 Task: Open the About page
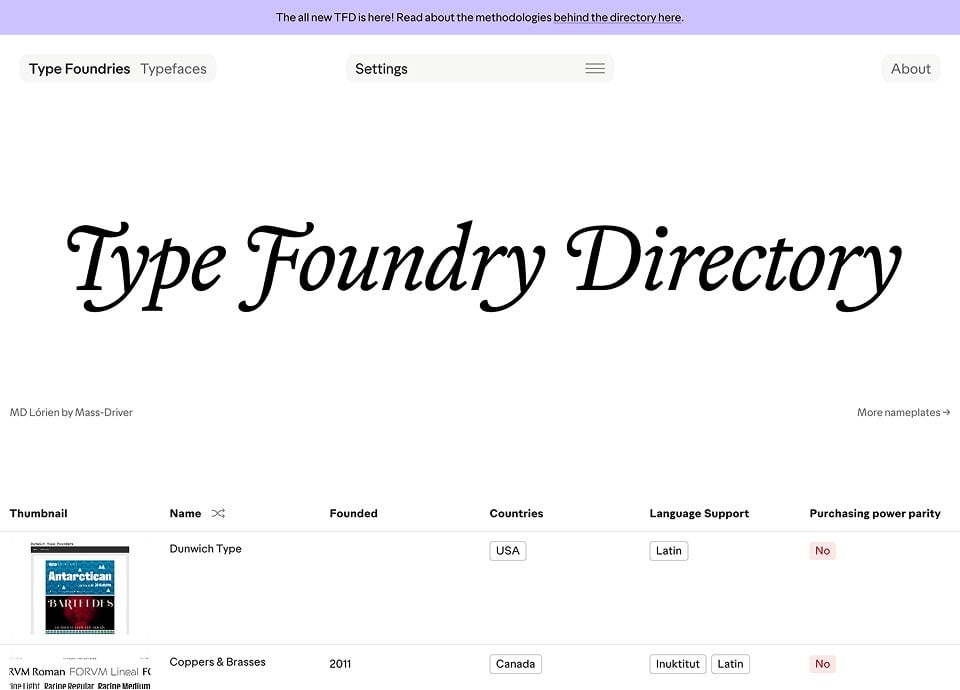pos(910,69)
